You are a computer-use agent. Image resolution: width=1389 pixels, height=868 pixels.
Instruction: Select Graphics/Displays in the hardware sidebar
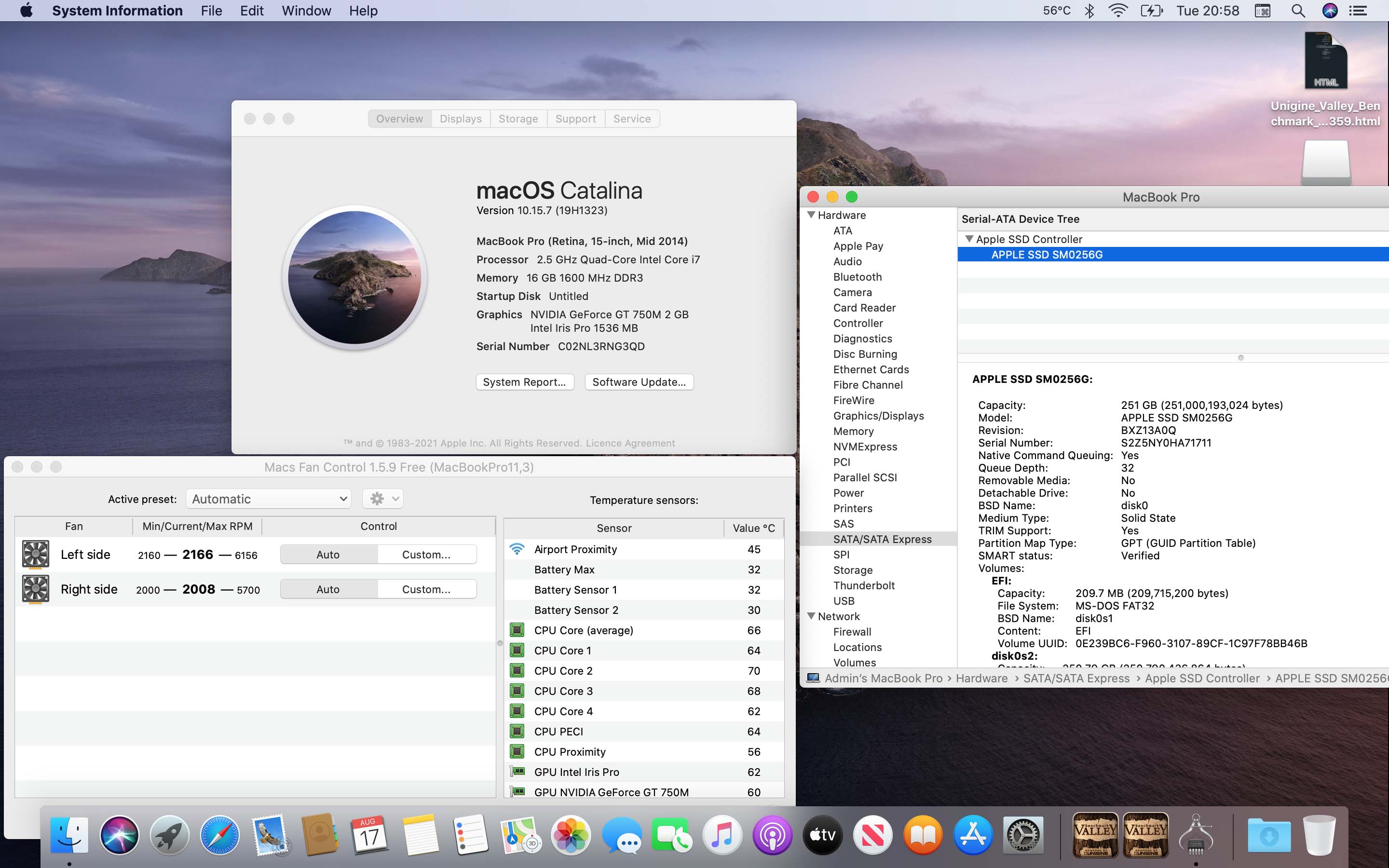click(878, 416)
